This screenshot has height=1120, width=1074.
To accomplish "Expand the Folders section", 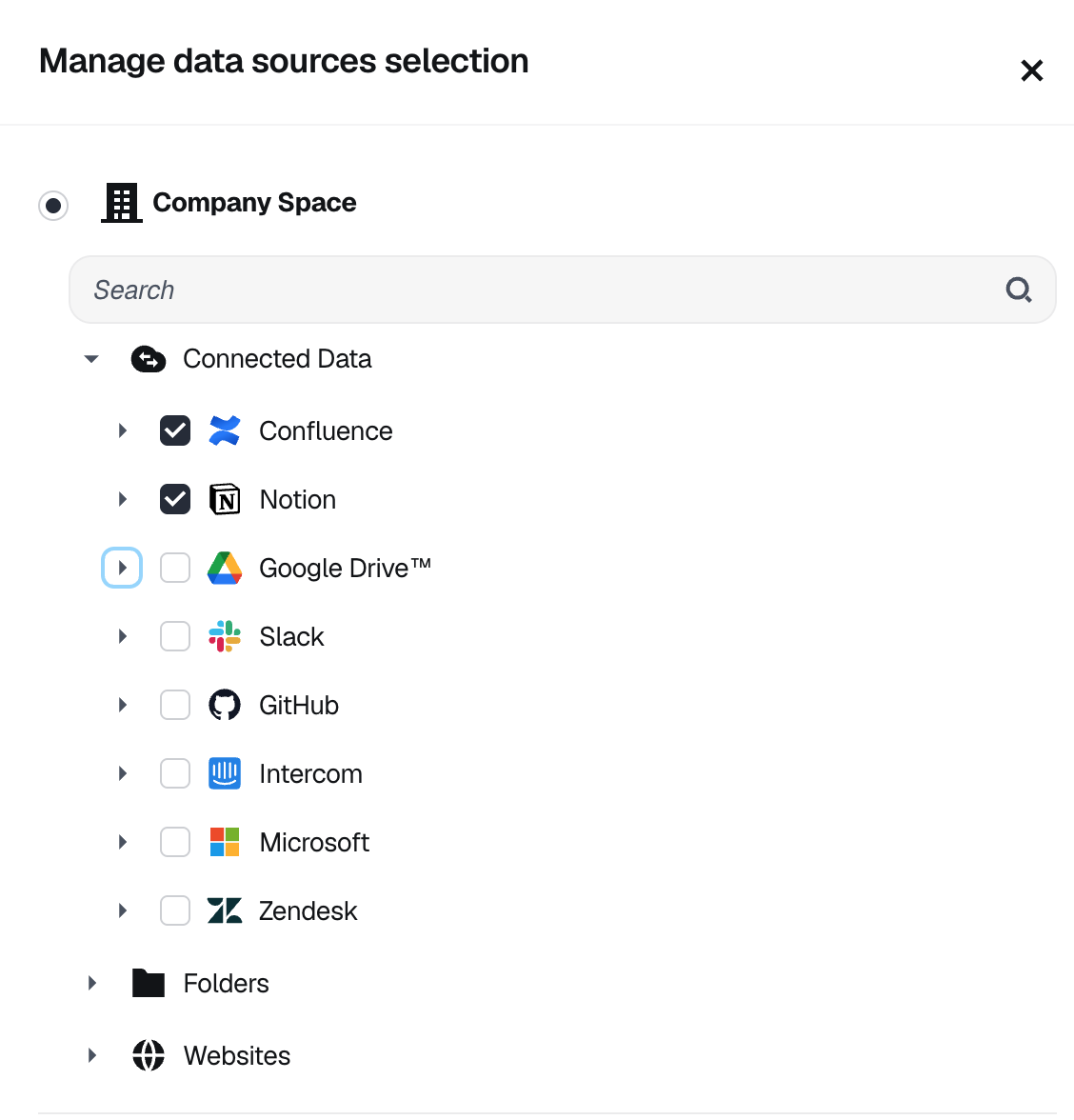I will (92, 983).
